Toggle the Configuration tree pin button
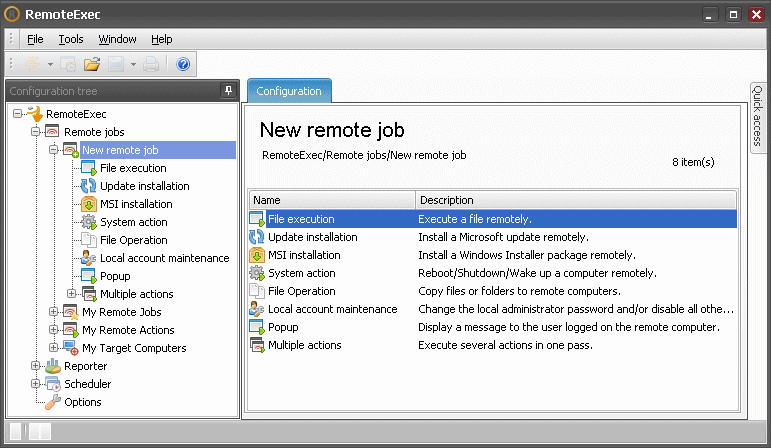771x448 pixels. [228, 90]
